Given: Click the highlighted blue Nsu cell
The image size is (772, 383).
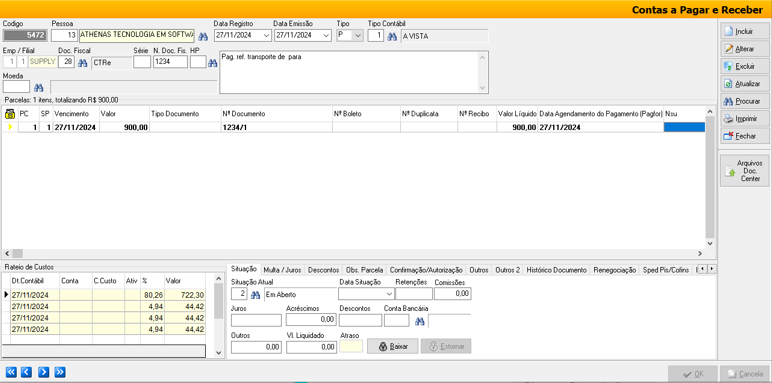Looking at the screenshot, I should click(684, 127).
